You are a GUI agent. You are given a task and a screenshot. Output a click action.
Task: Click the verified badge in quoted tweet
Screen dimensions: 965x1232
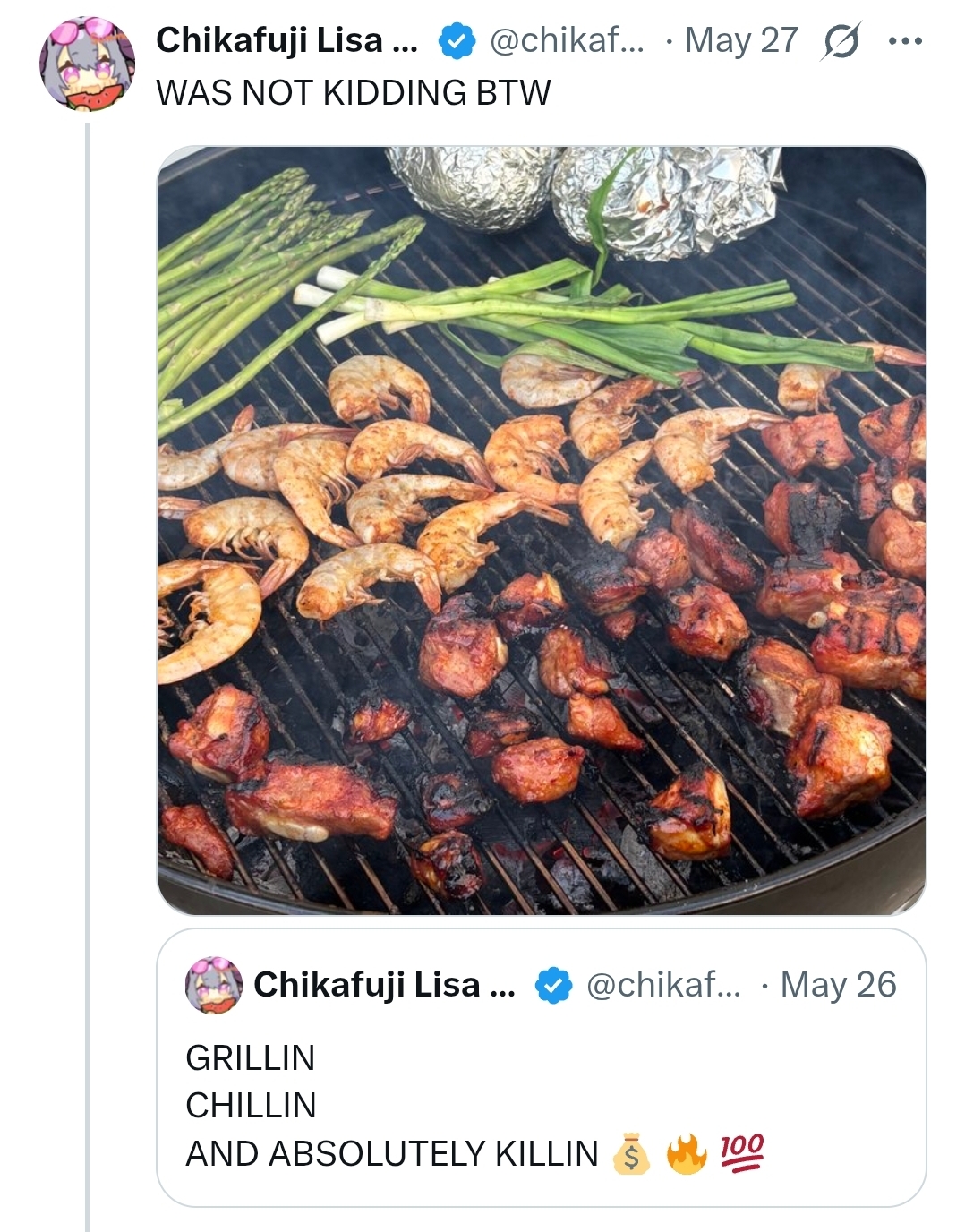click(553, 985)
